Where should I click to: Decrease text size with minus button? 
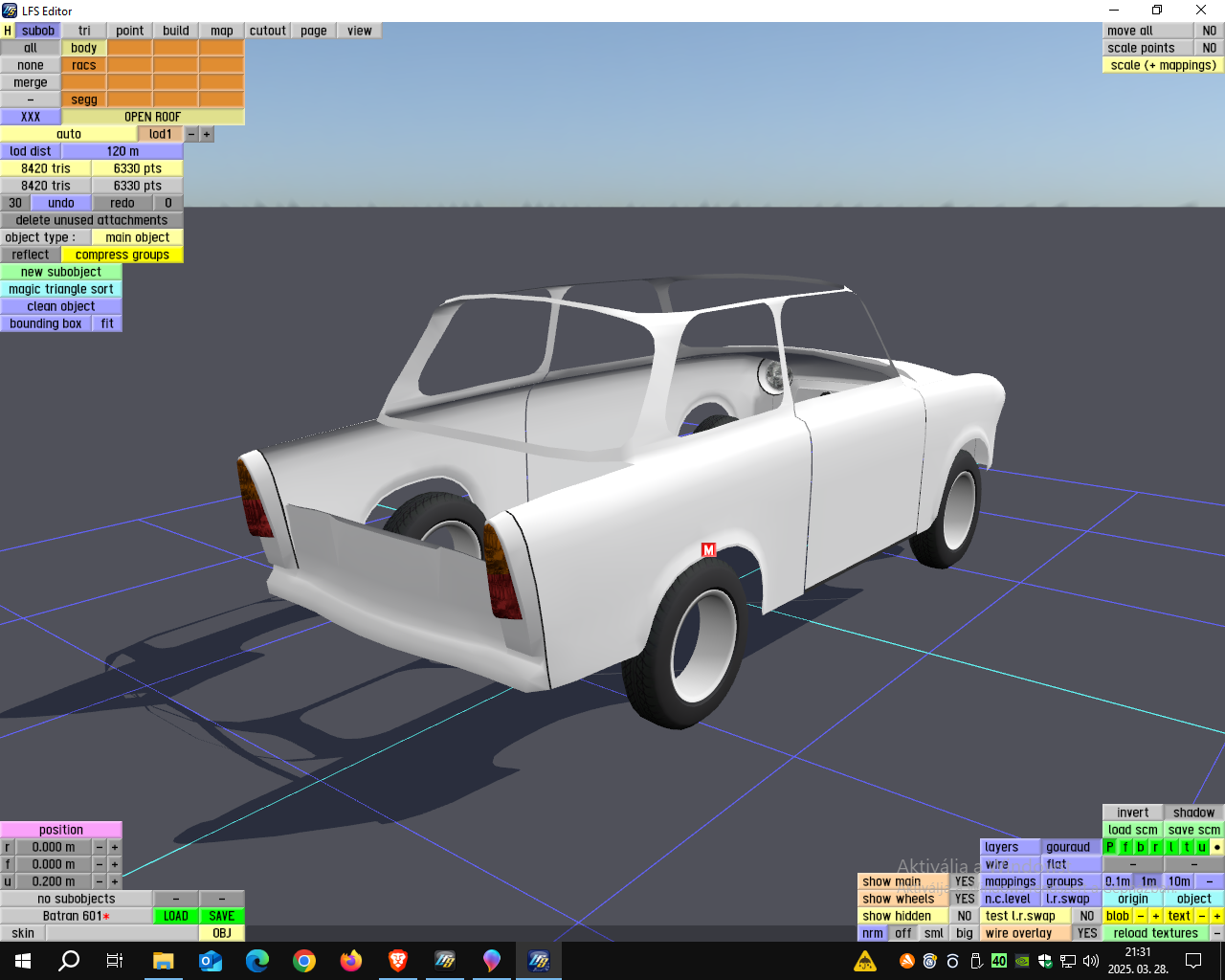[x=1202, y=916]
